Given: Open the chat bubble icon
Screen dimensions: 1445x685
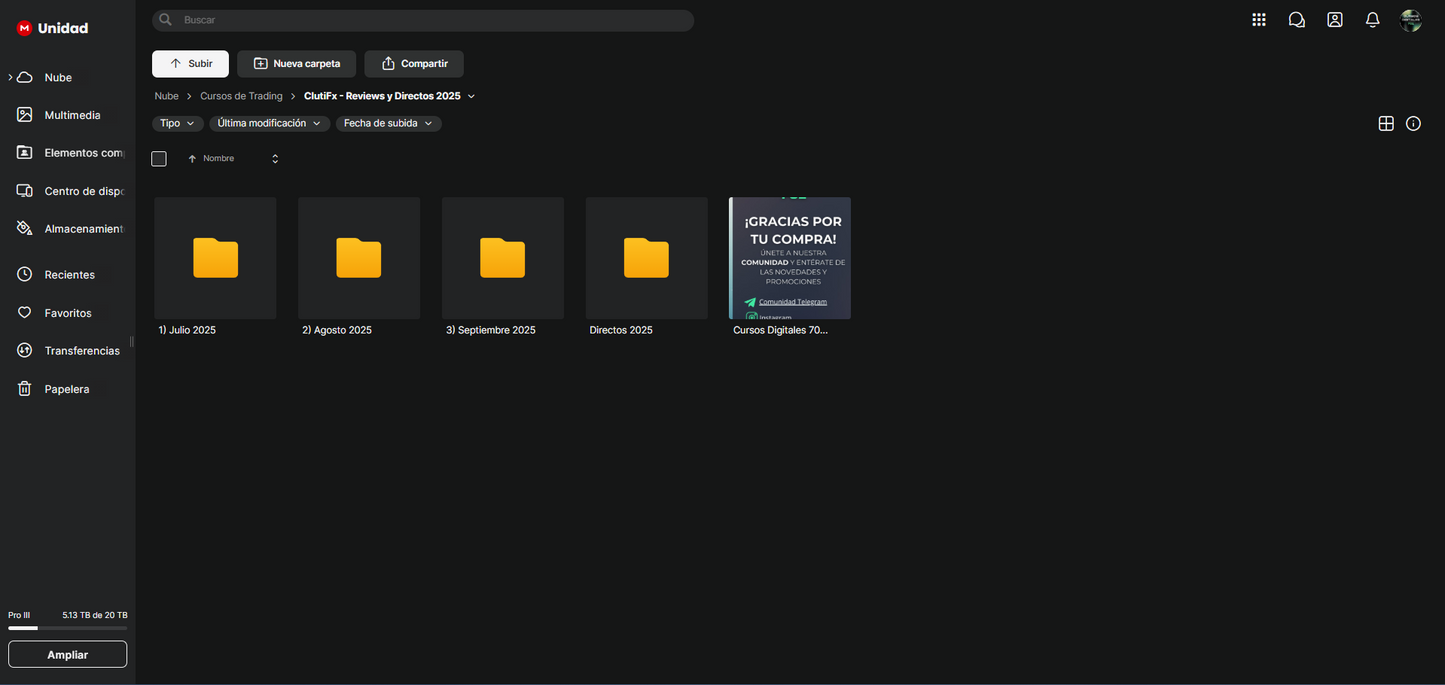Looking at the screenshot, I should (x=1297, y=20).
